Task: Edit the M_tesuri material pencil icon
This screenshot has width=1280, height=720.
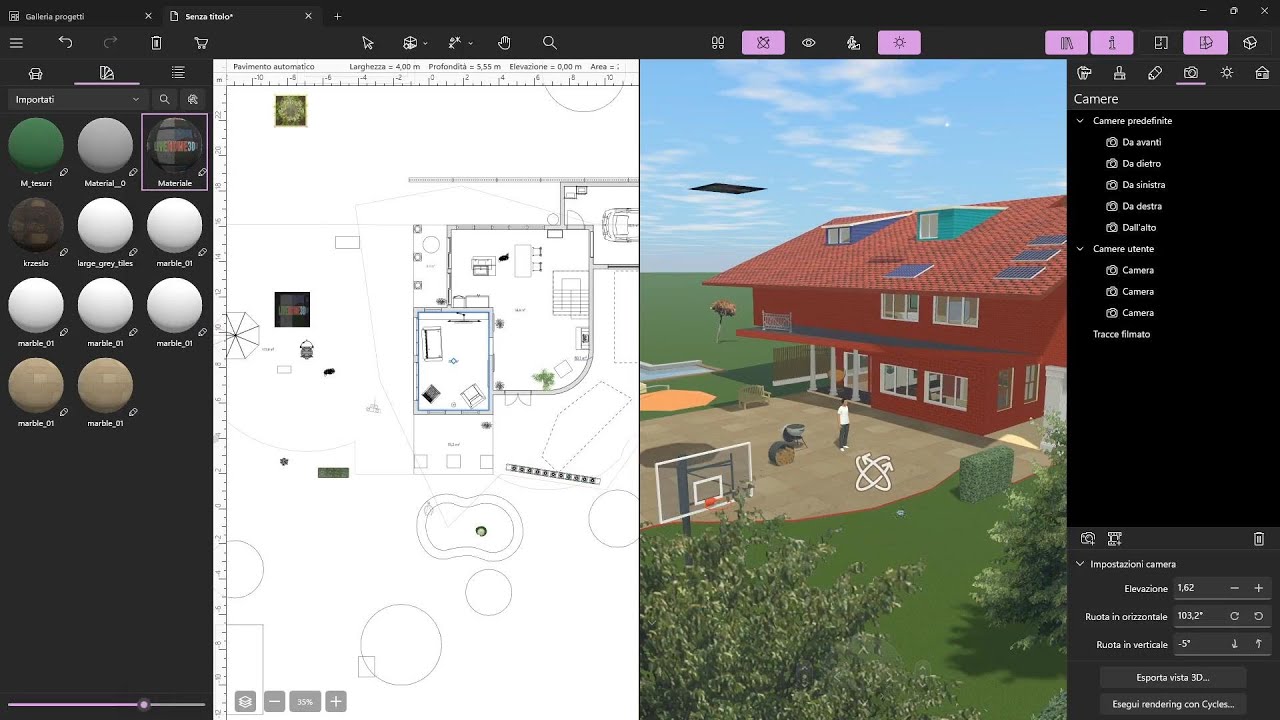Action: click(x=63, y=172)
